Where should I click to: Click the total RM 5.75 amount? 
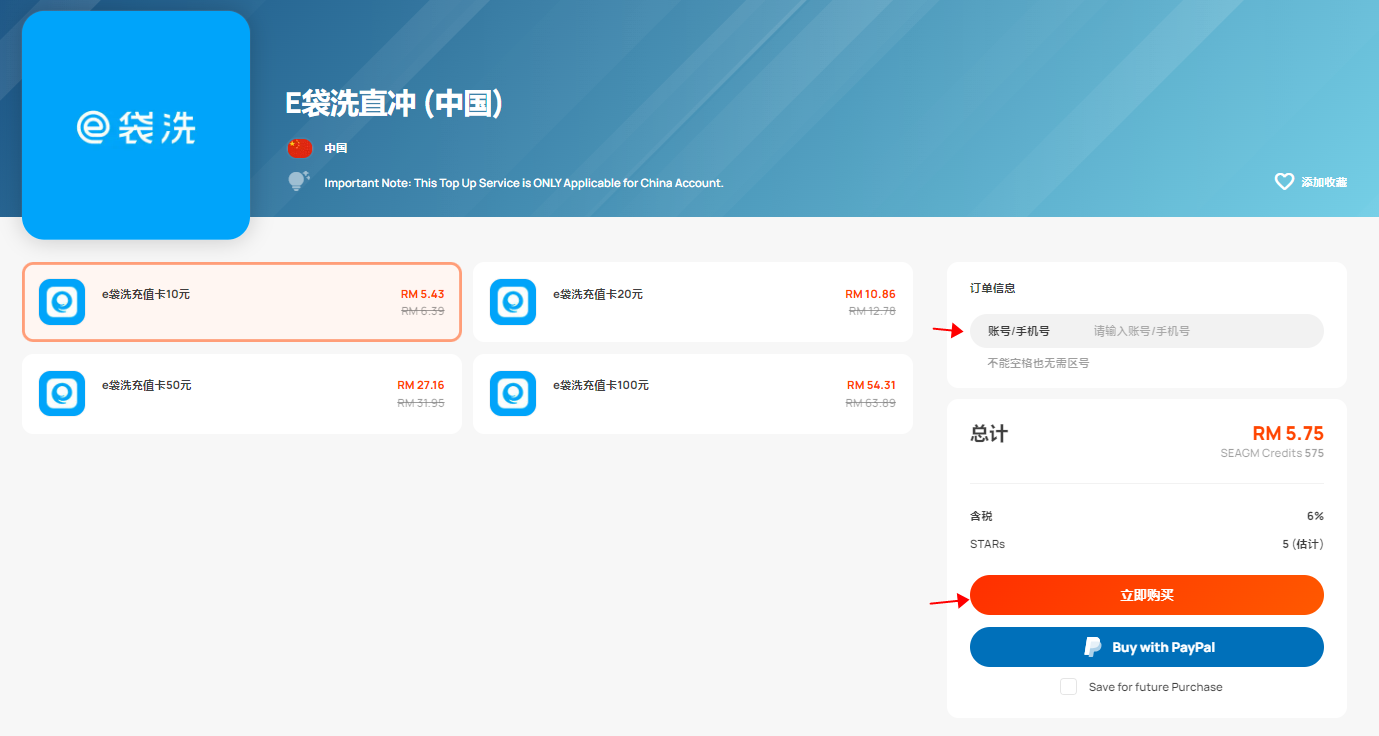tap(1288, 433)
